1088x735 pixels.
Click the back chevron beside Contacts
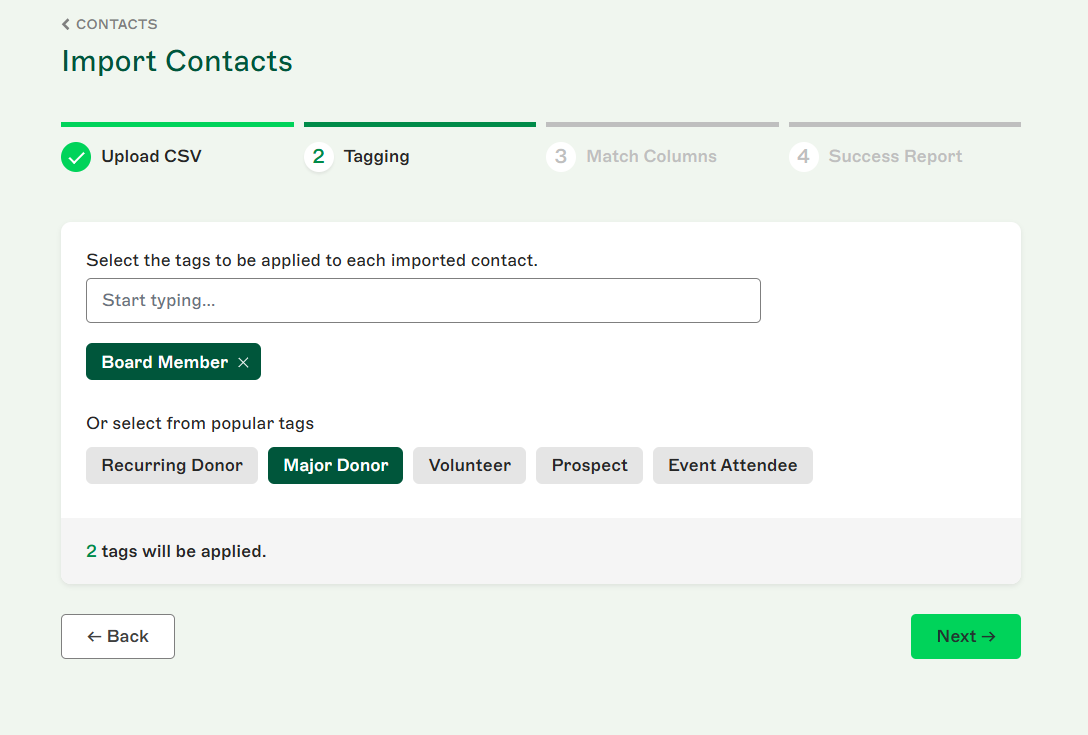(x=66, y=24)
